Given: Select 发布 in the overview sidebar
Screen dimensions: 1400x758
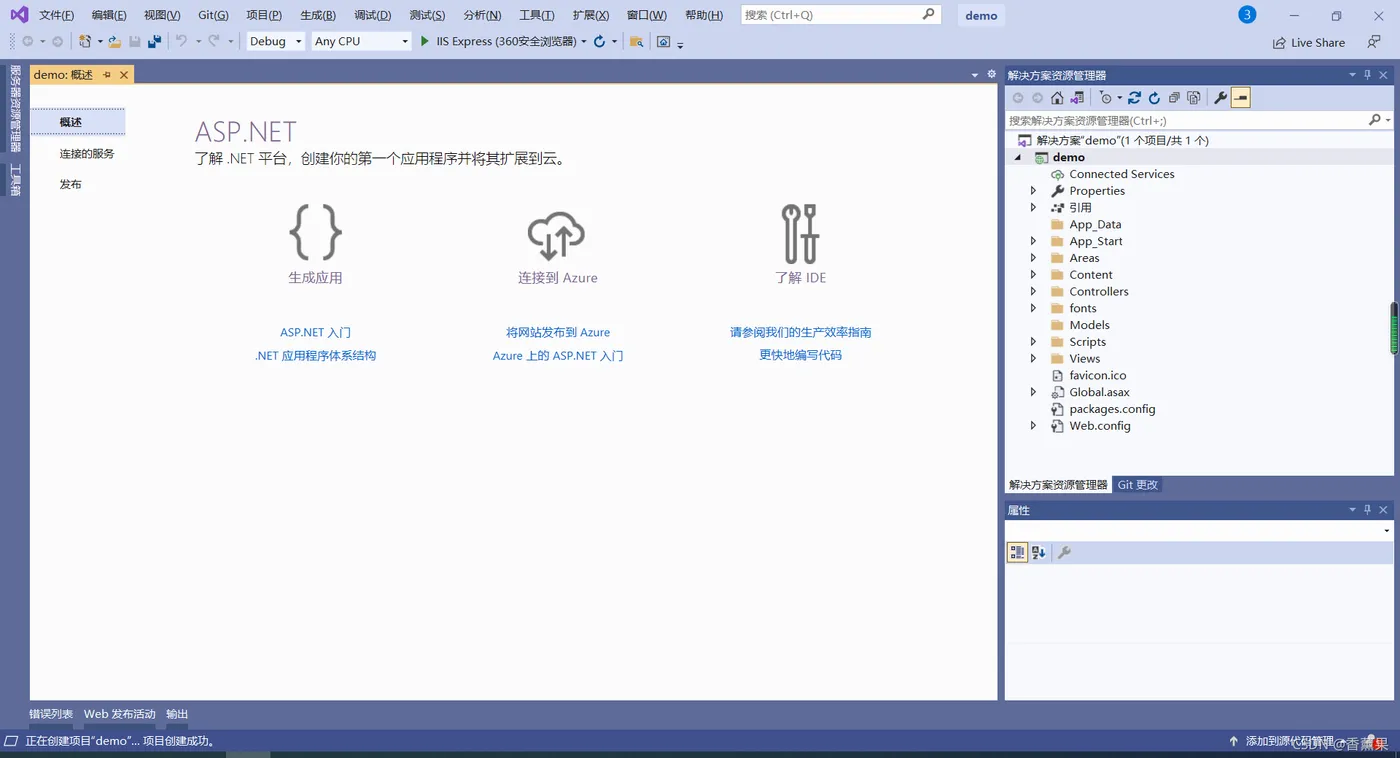Looking at the screenshot, I should pos(70,184).
